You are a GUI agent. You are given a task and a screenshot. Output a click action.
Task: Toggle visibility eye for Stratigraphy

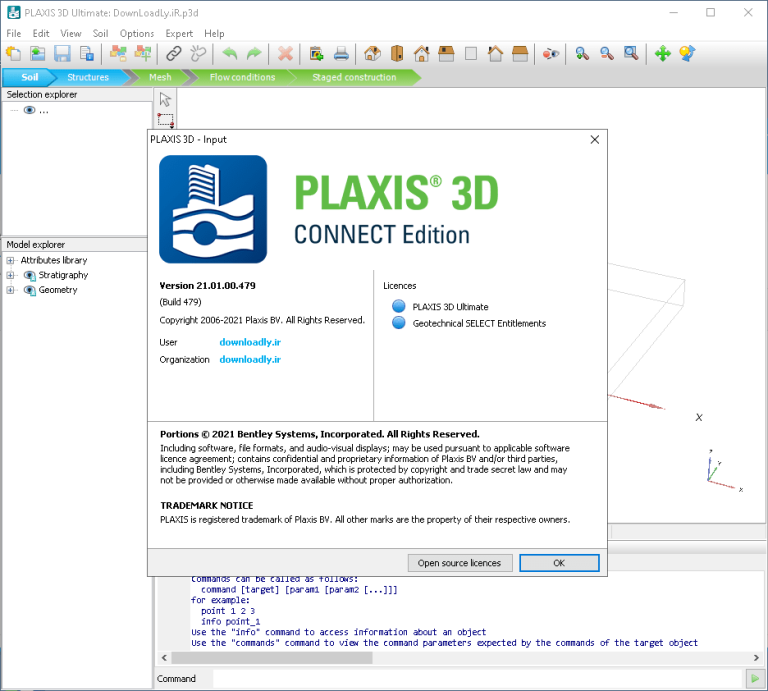[29, 275]
